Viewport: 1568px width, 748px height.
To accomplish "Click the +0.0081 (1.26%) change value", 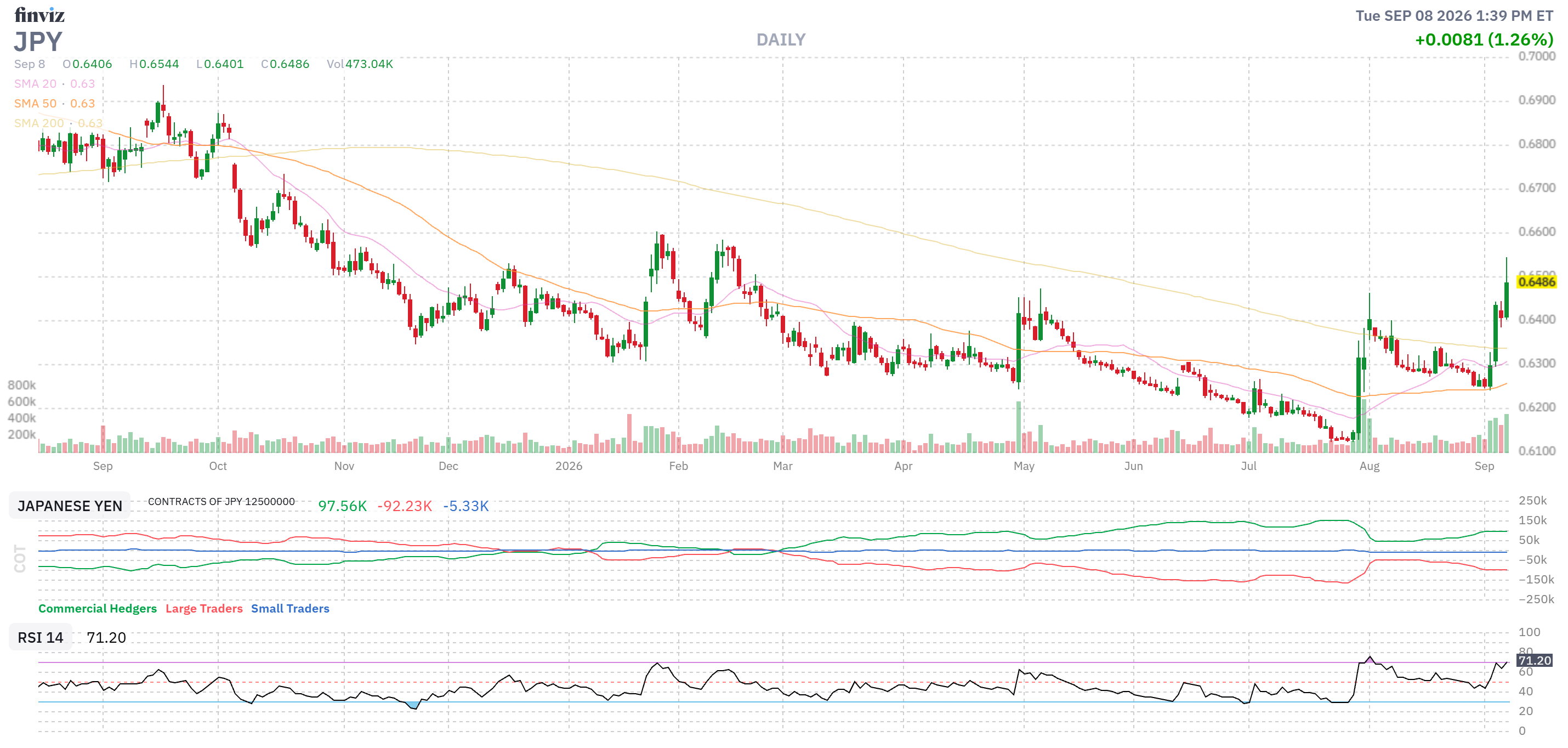I will (1484, 39).
